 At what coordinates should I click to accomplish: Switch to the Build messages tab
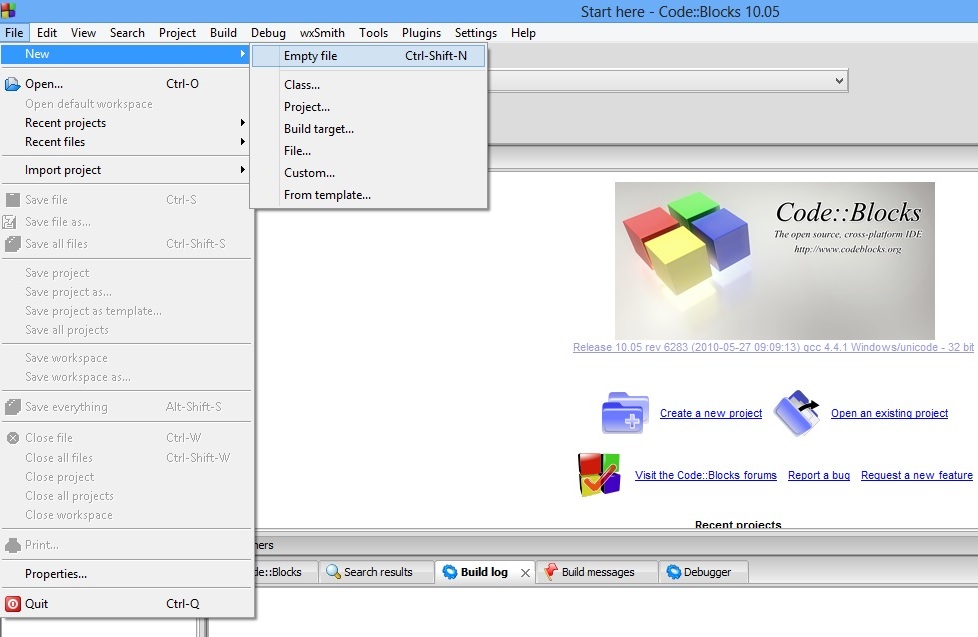tap(597, 572)
